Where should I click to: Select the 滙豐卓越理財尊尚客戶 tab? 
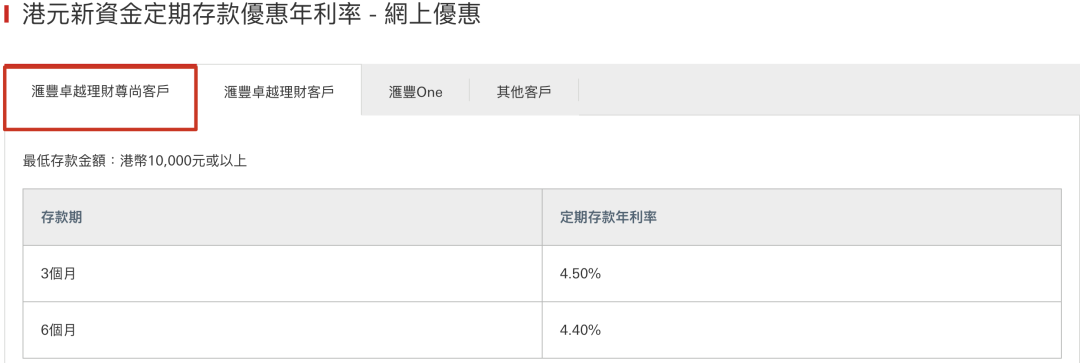point(100,92)
